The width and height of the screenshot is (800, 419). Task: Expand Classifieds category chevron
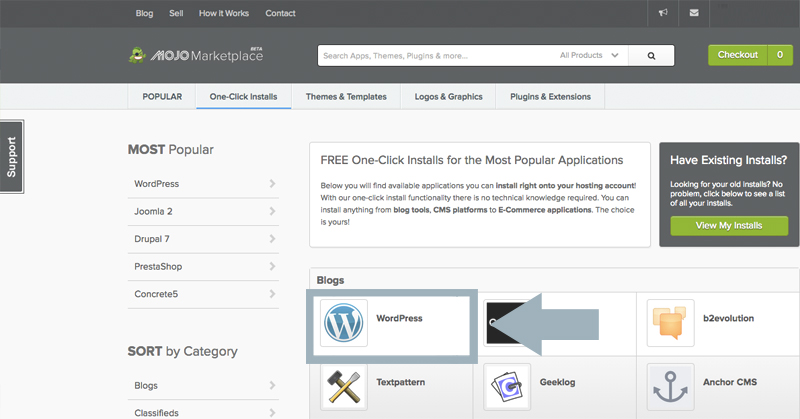coord(272,412)
